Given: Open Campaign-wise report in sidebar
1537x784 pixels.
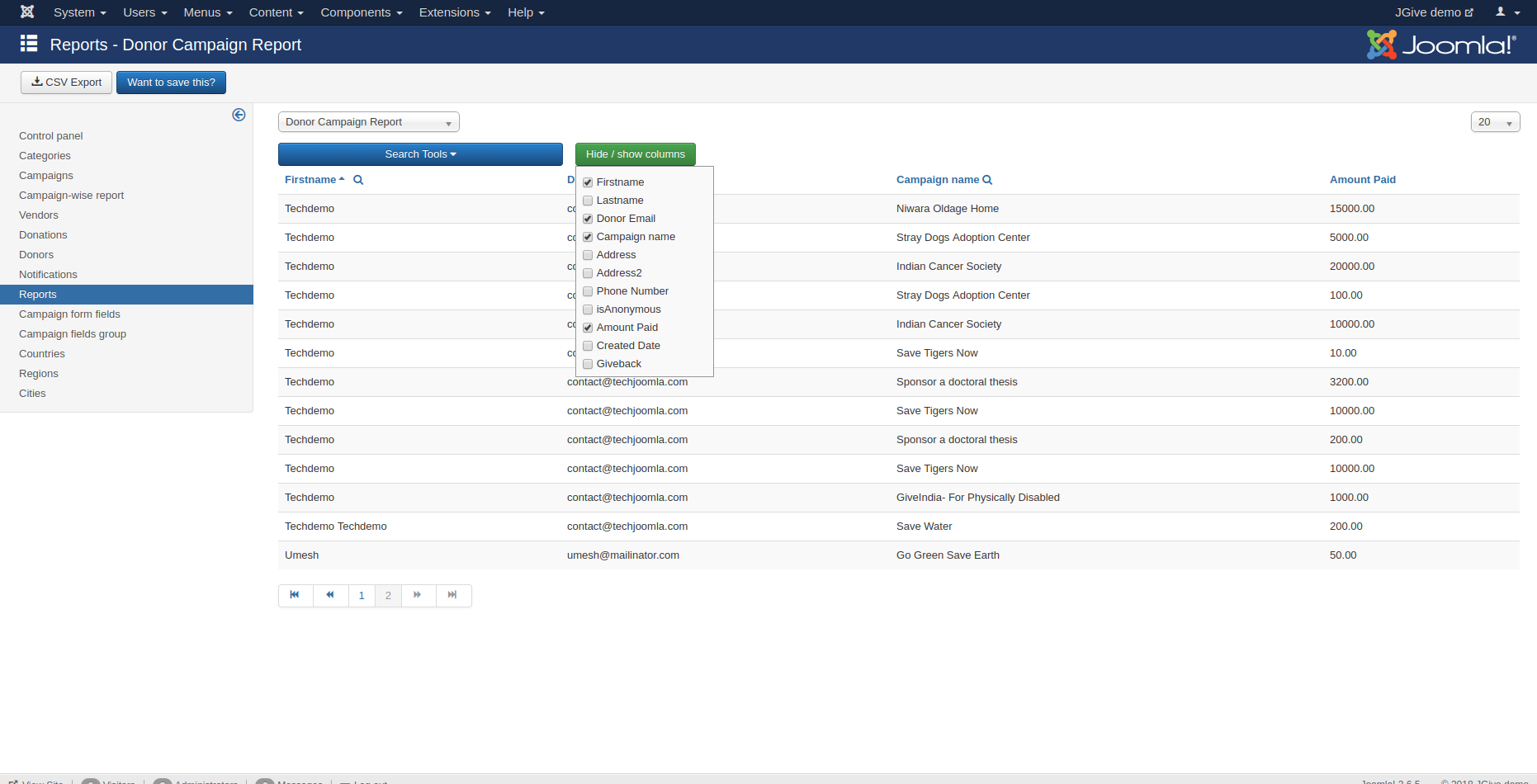Looking at the screenshot, I should (x=71, y=196).
